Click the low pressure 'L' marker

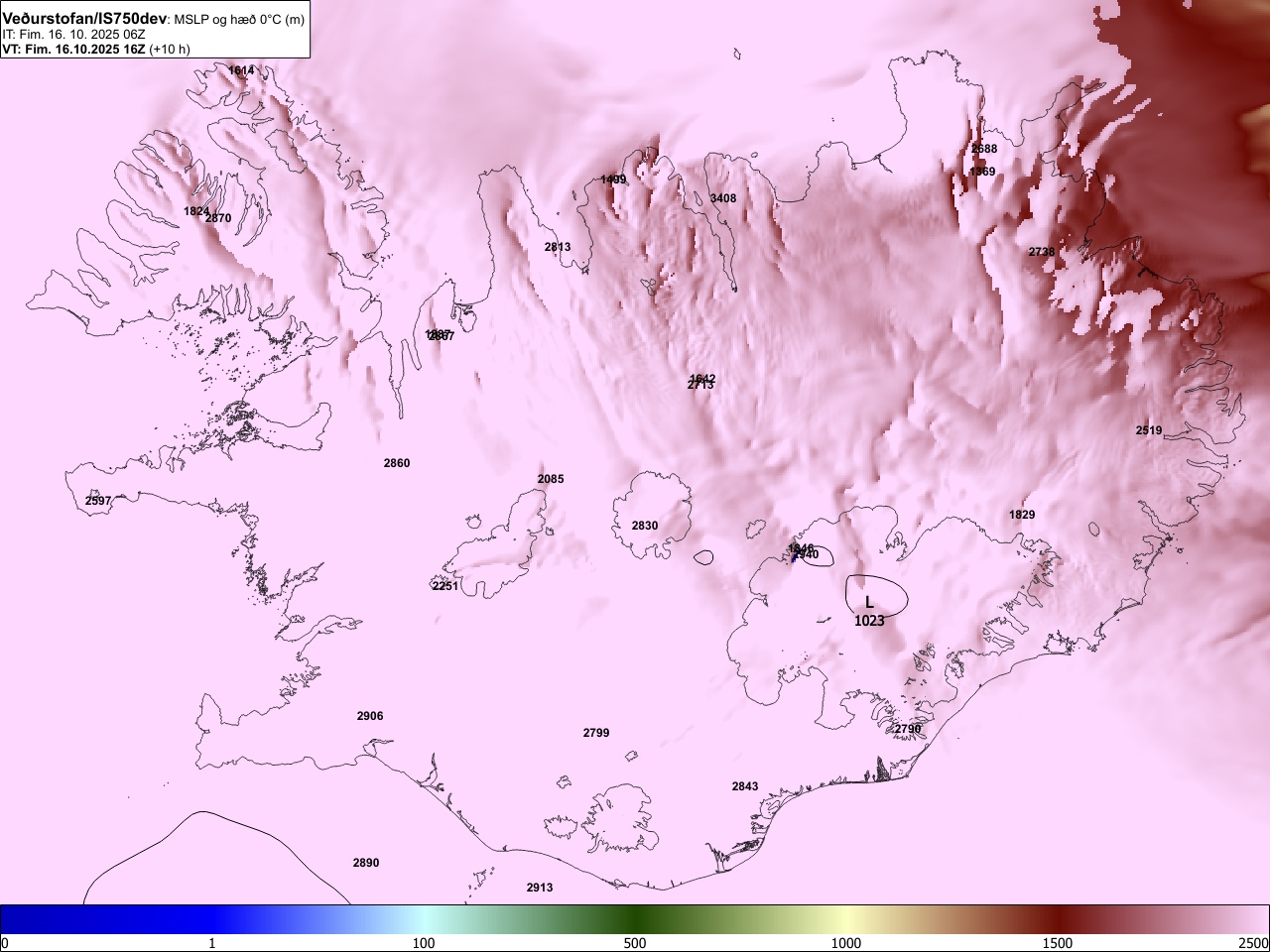869,602
